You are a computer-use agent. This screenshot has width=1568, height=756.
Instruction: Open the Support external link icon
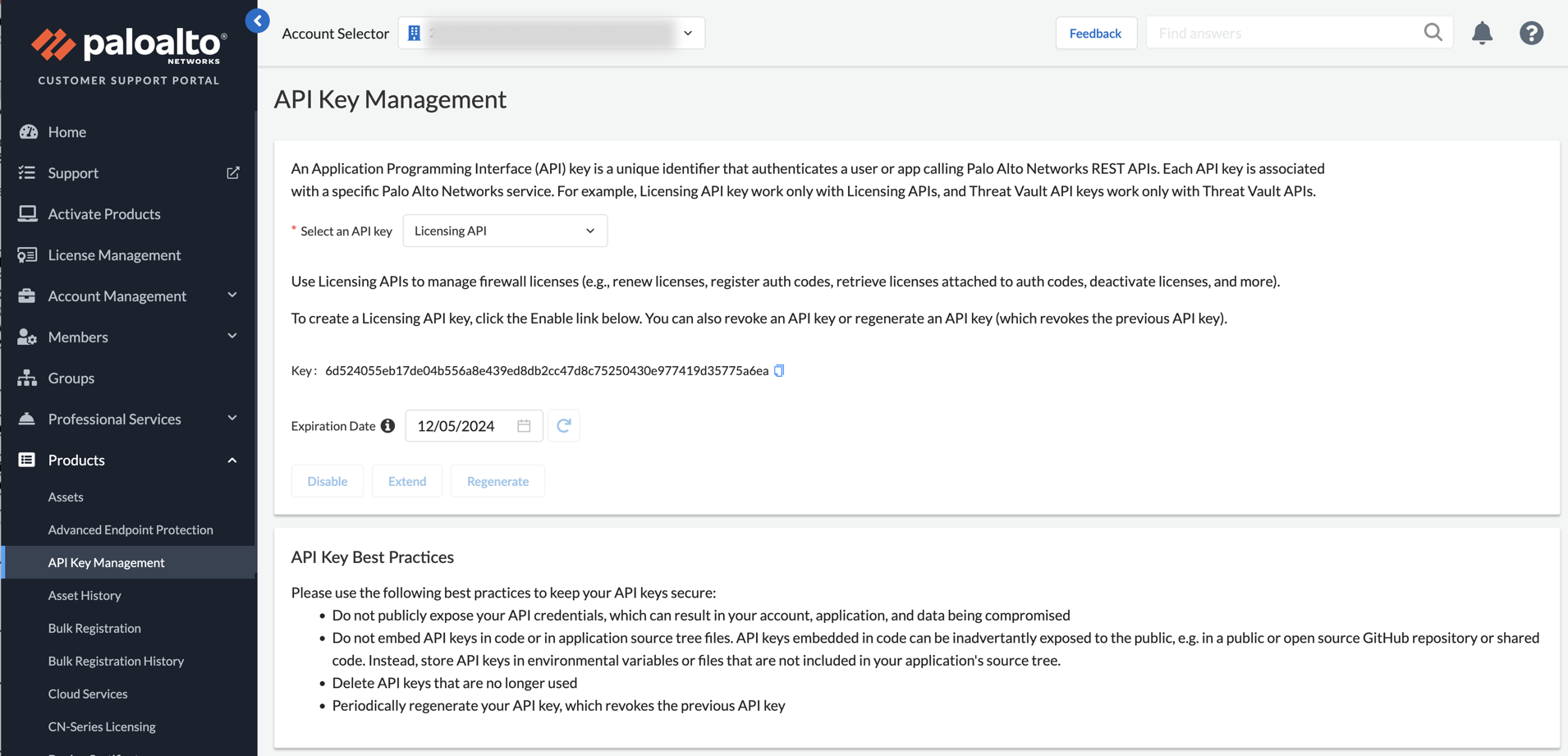pos(233,173)
